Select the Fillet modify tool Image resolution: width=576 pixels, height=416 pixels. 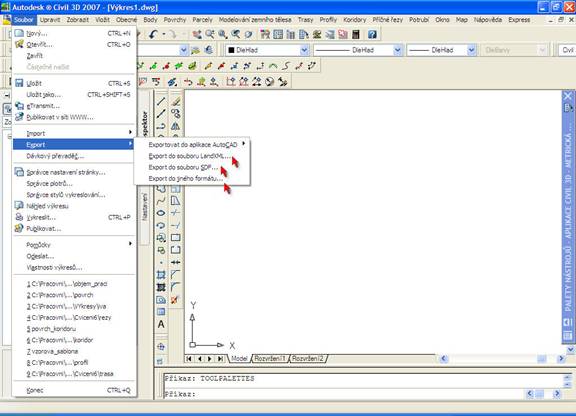tap(176, 287)
